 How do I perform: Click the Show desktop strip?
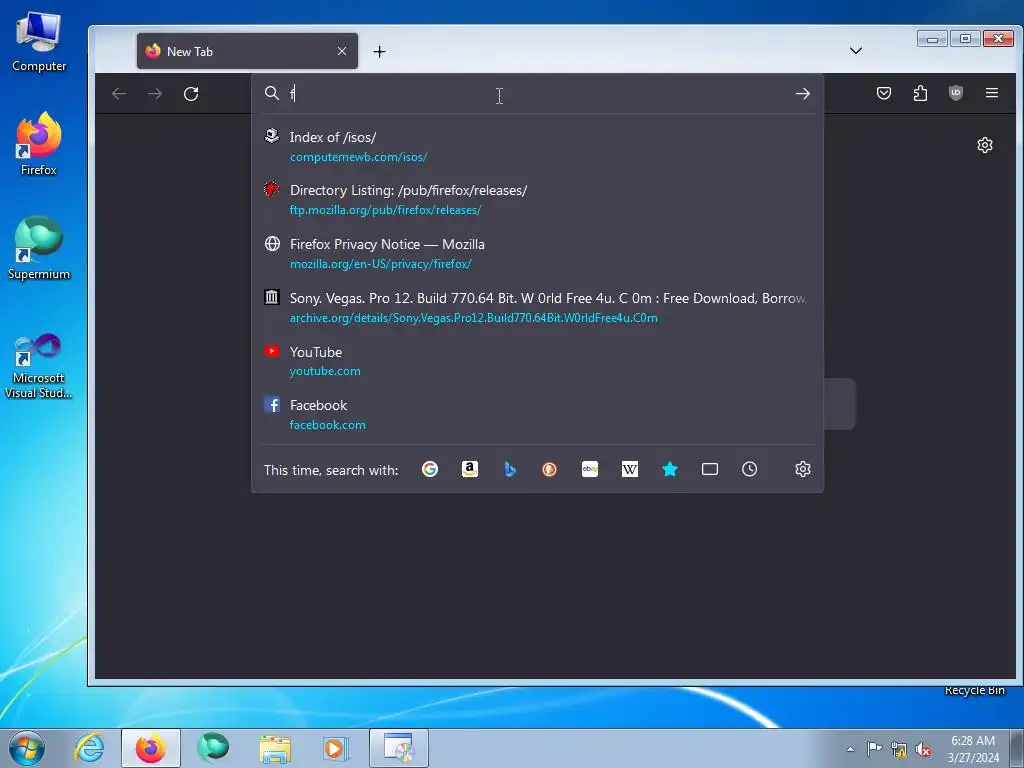[1017, 748]
